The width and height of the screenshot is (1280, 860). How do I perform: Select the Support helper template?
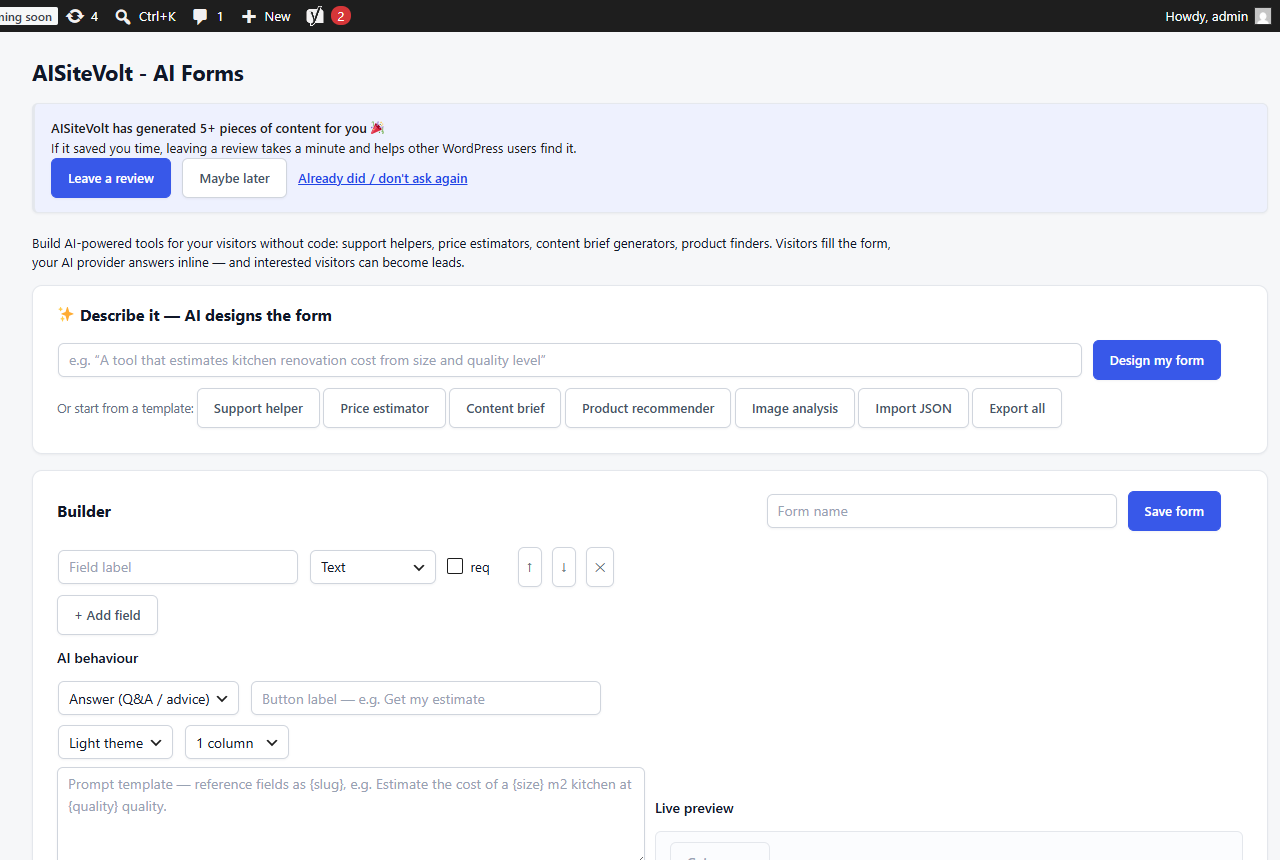click(x=258, y=408)
